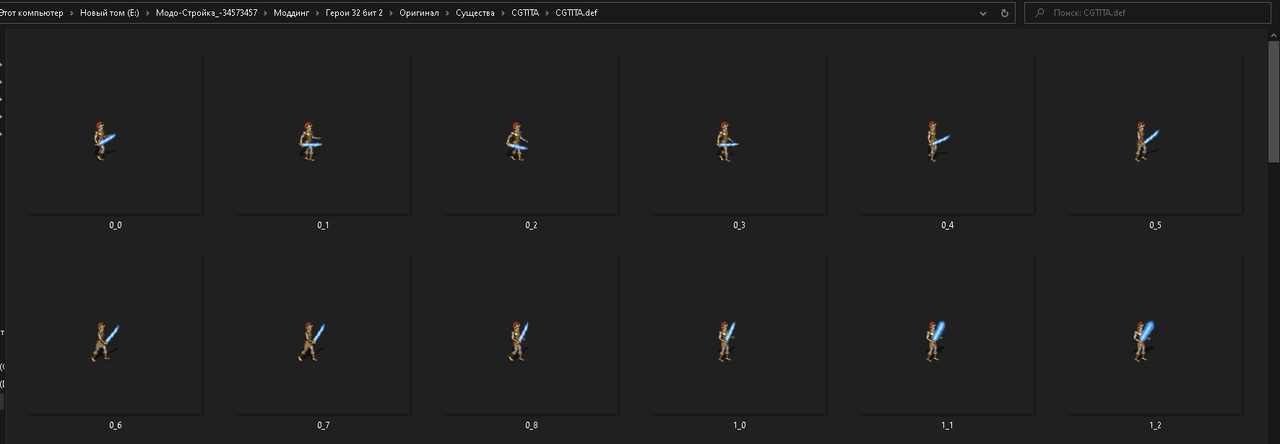
Task: Select the 0_2 sprite thumbnail
Action: pos(530,135)
